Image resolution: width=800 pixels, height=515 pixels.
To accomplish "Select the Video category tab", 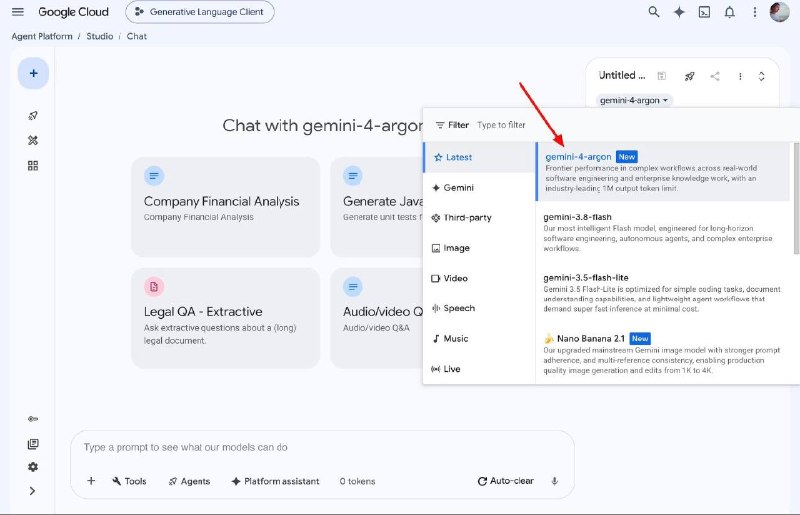I will [x=479, y=278].
